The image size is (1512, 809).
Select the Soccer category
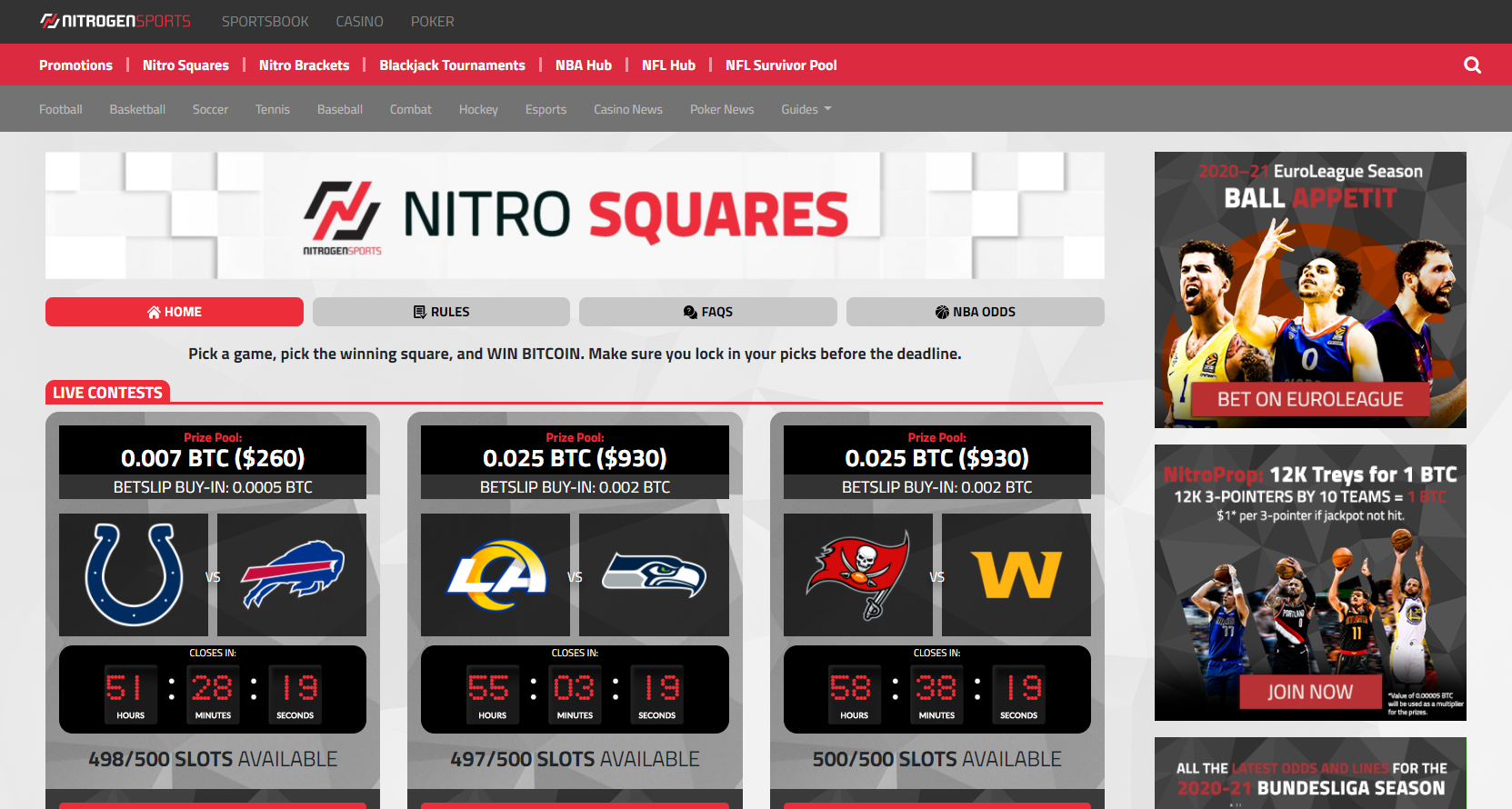(210, 109)
